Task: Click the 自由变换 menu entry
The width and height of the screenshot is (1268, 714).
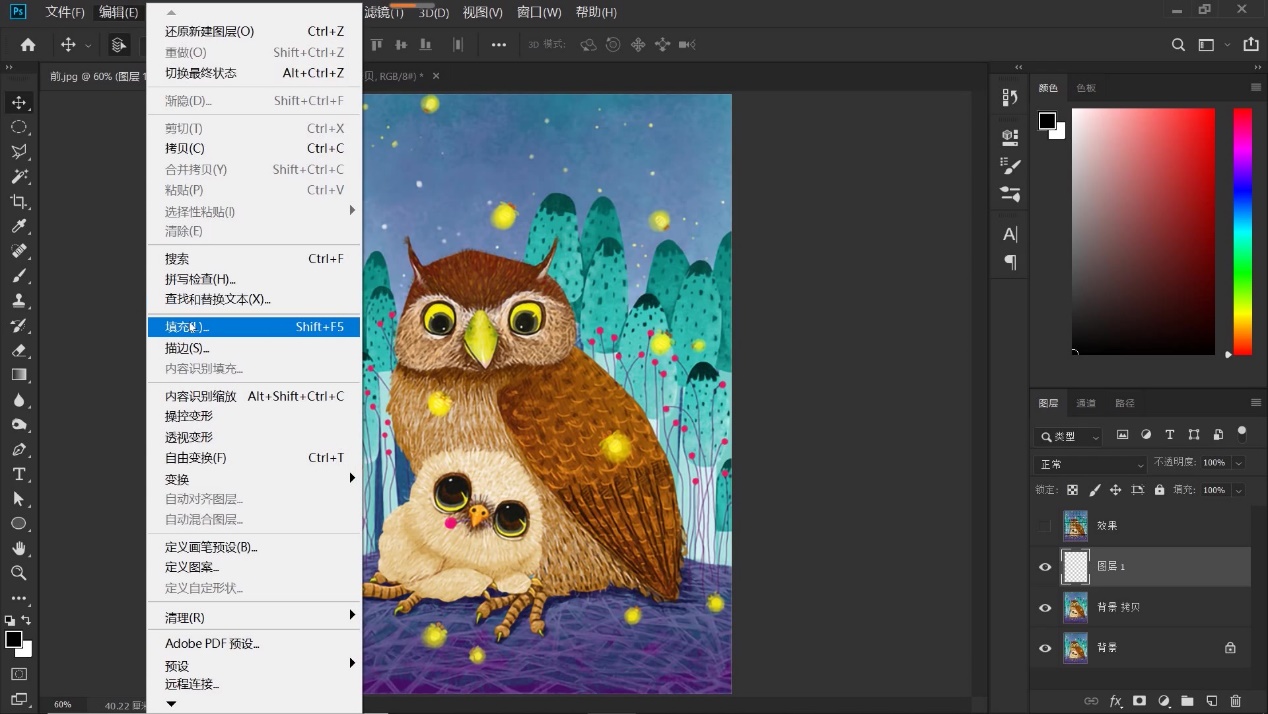Action: pyautogui.click(x=196, y=458)
